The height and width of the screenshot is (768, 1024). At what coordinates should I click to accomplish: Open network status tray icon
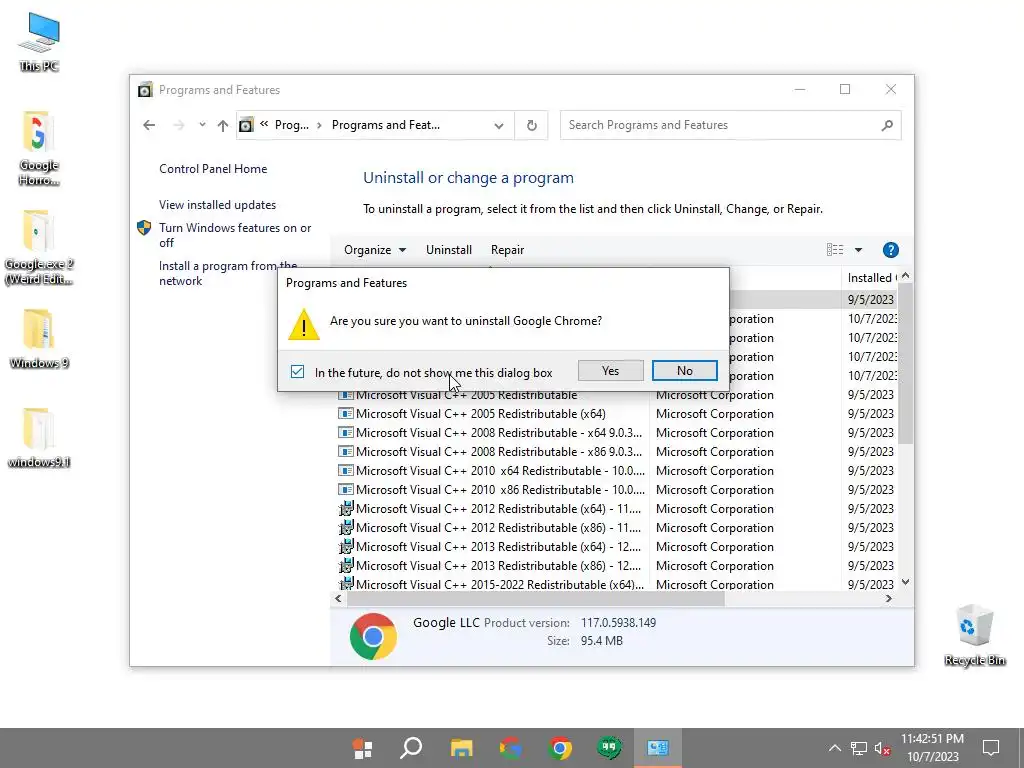coord(859,748)
